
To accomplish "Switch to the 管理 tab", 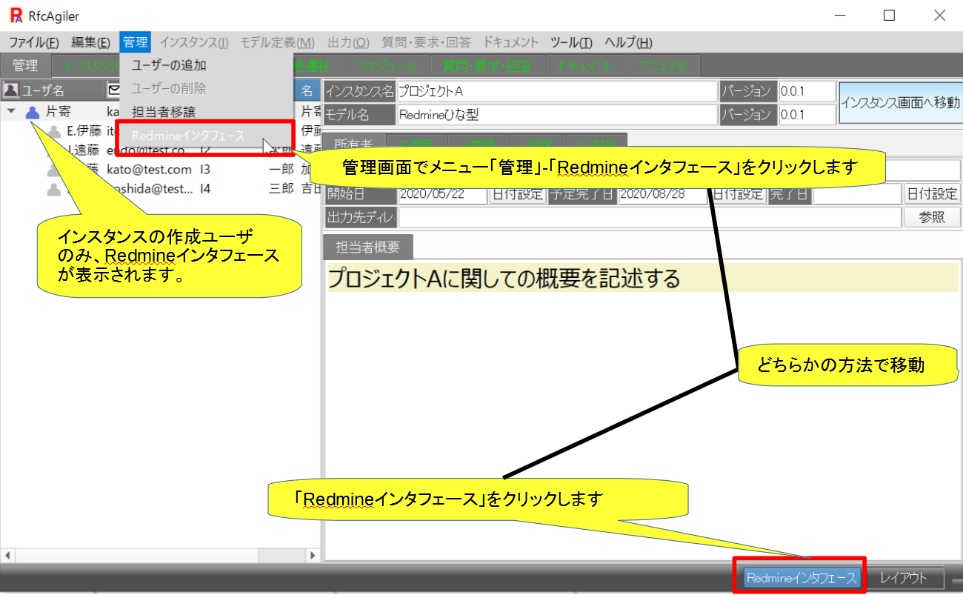I will click(25, 66).
